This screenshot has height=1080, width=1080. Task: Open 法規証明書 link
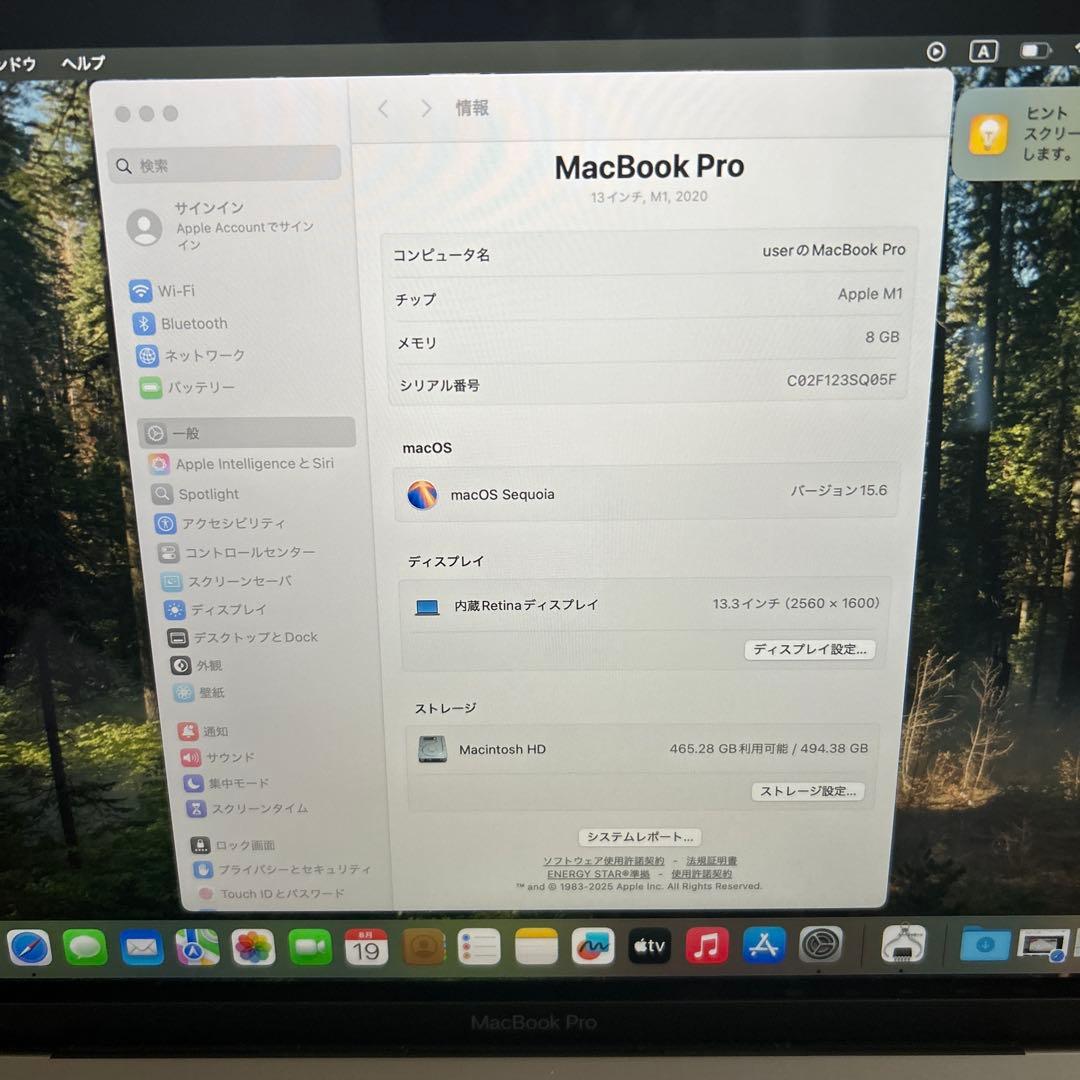(712, 861)
